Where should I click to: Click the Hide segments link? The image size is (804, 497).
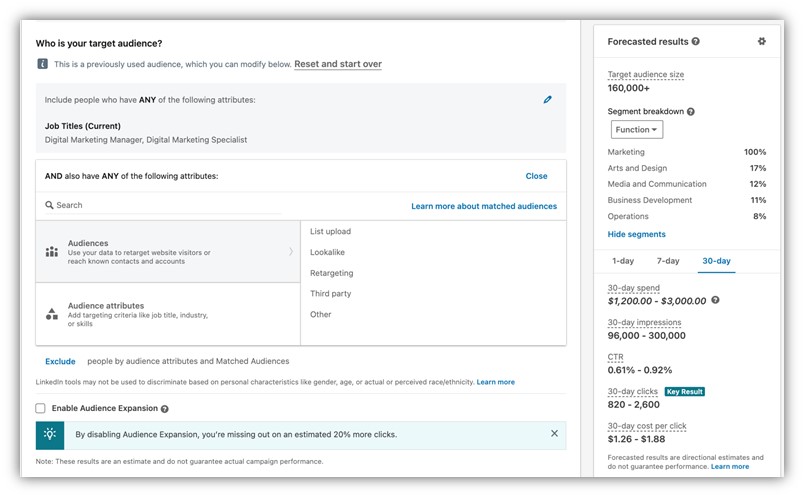click(x=636, y=234)
